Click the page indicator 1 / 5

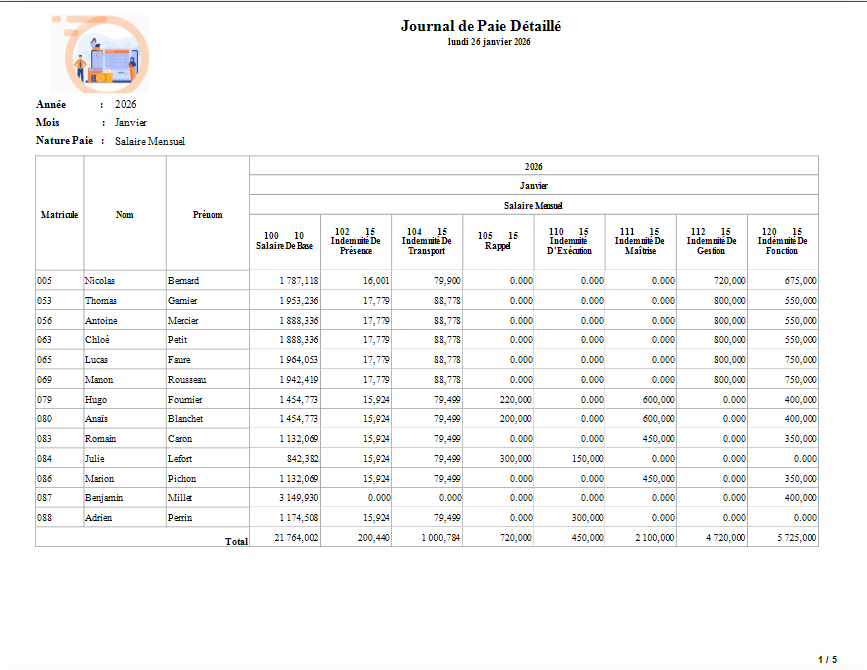tap(828, 659)
